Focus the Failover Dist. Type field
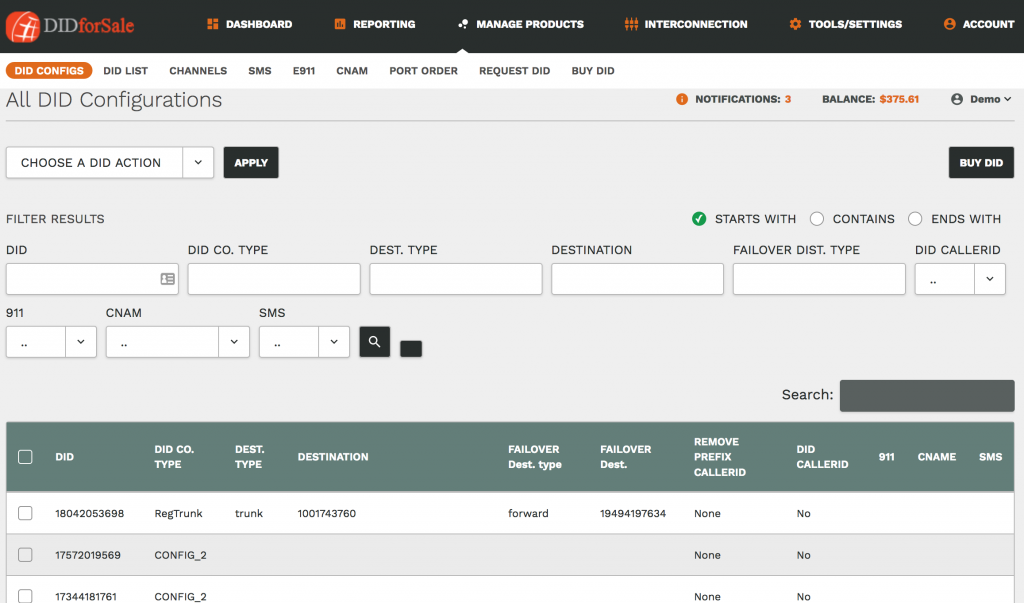This screenshot has width=1024, height=603. tap(819, 279)
